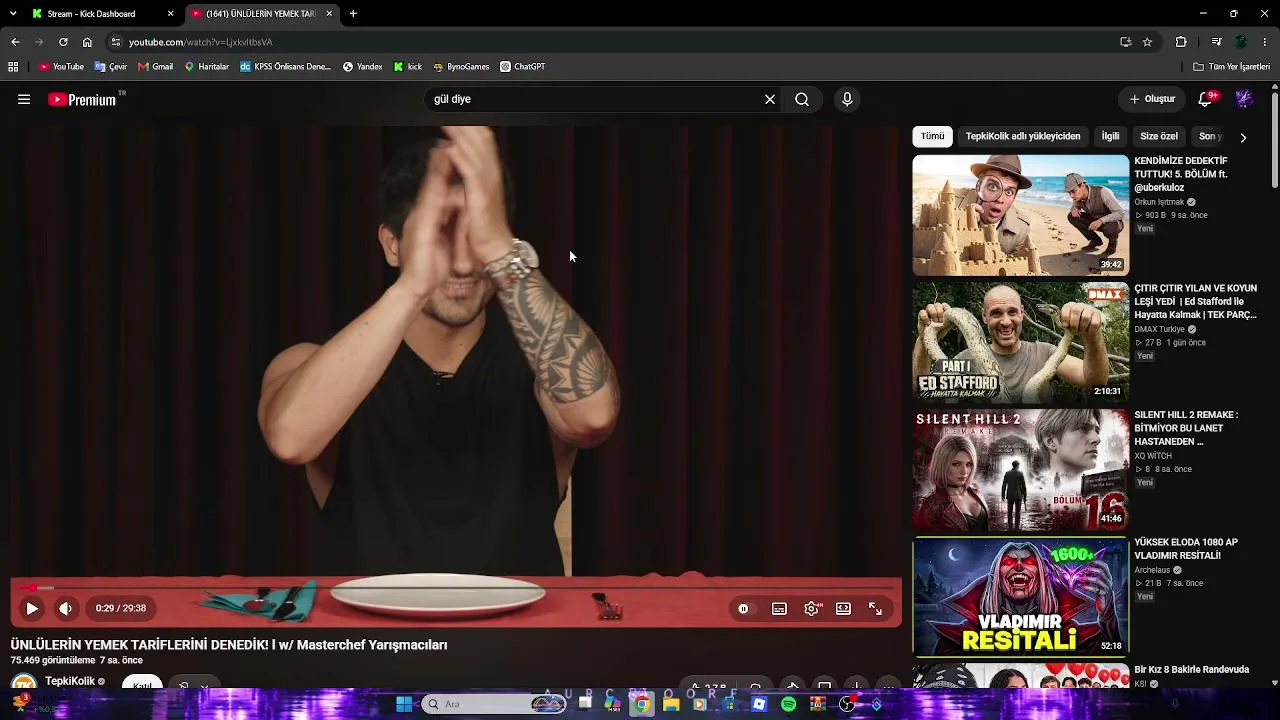This screenshot has width=1280, height=720.
Task: Go back to the previous page
Action: coord(15,42)
